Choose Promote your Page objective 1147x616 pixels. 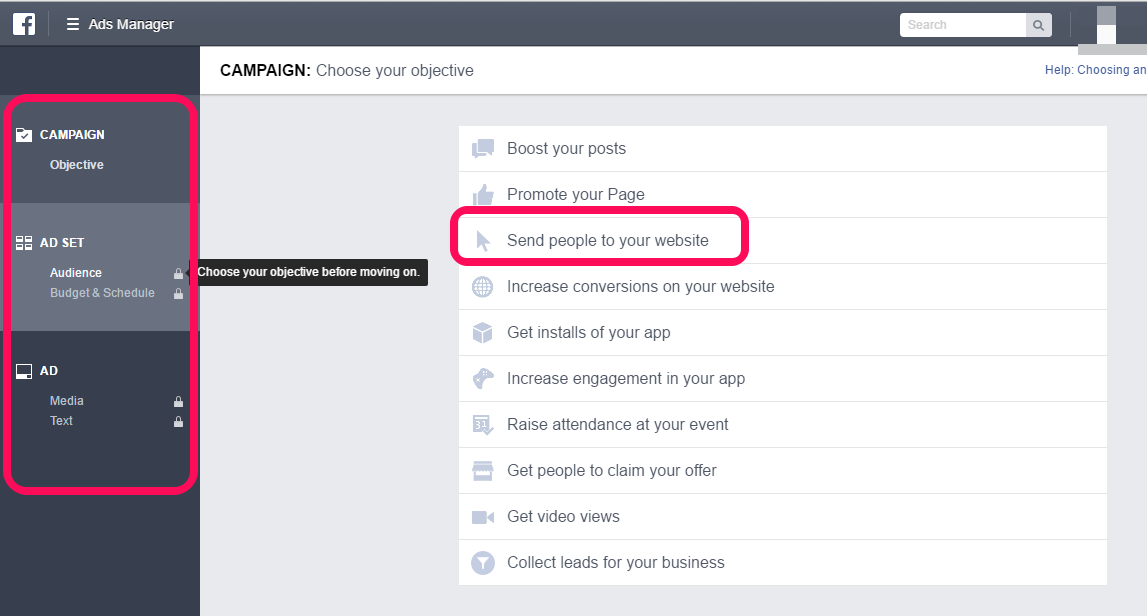783,195
